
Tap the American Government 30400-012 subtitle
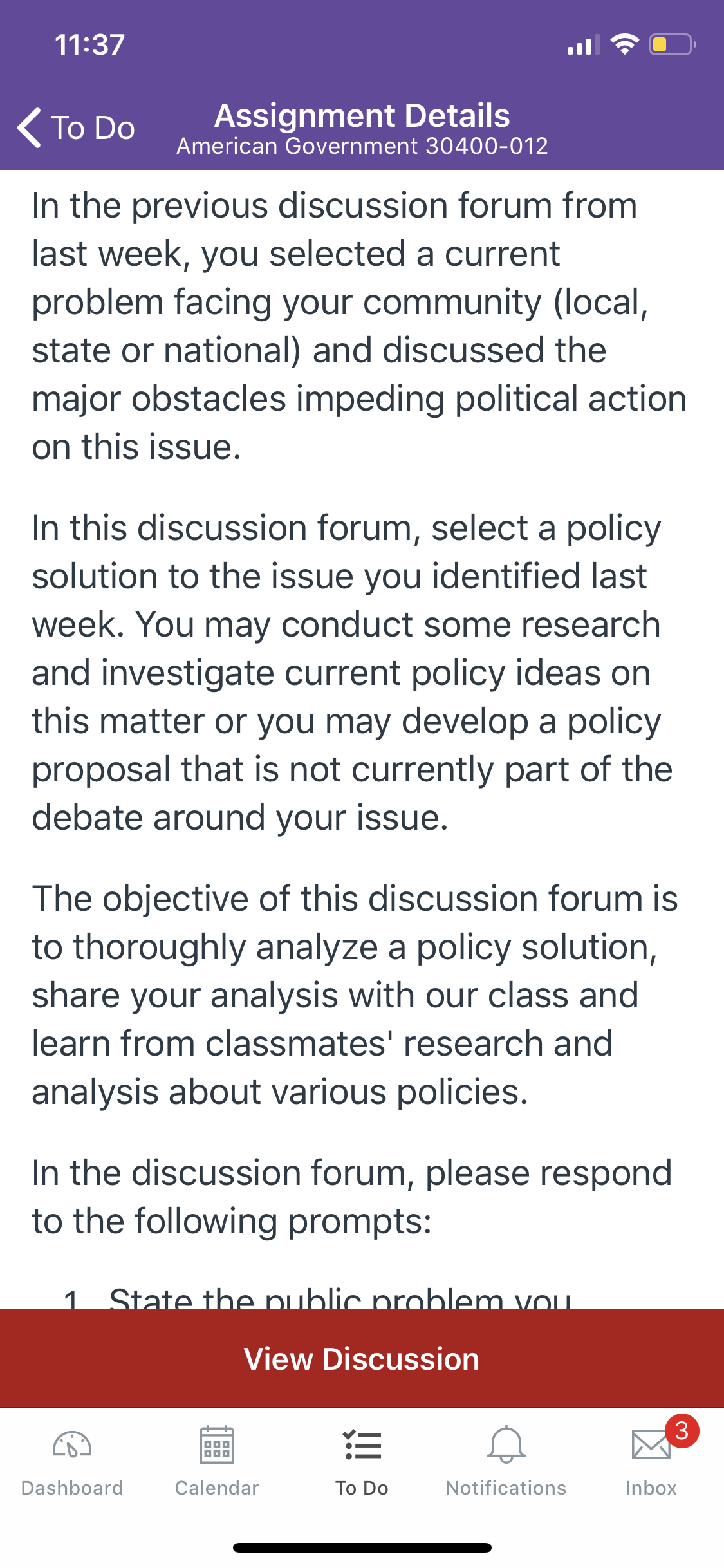(x=362, y=146)
